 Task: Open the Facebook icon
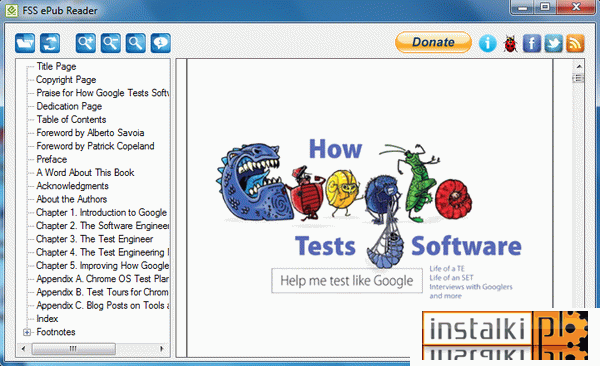(x=532, y=43)
